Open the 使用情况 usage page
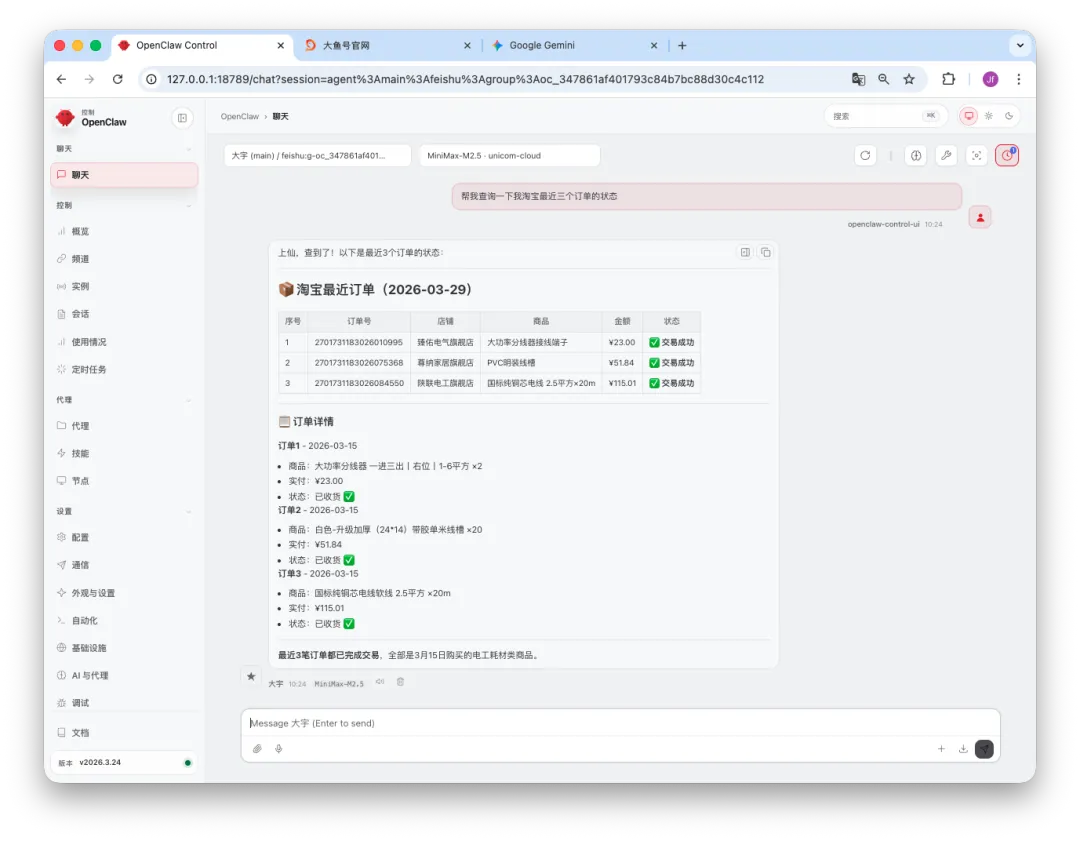 pyautogui.click(x=88, y=342)
